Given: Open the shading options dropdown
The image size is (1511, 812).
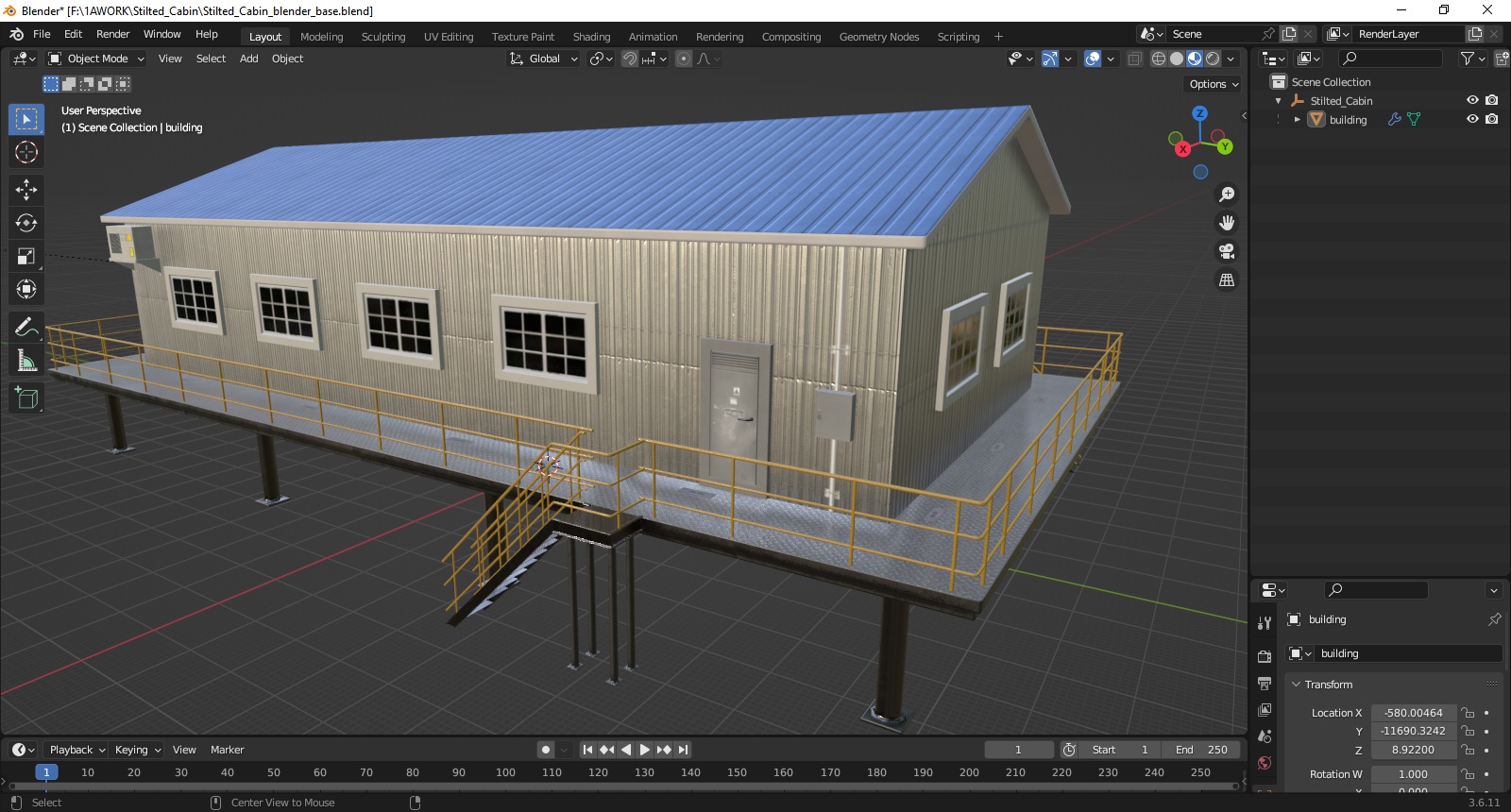Looking at the screenshot, I should pos(1231,59).
